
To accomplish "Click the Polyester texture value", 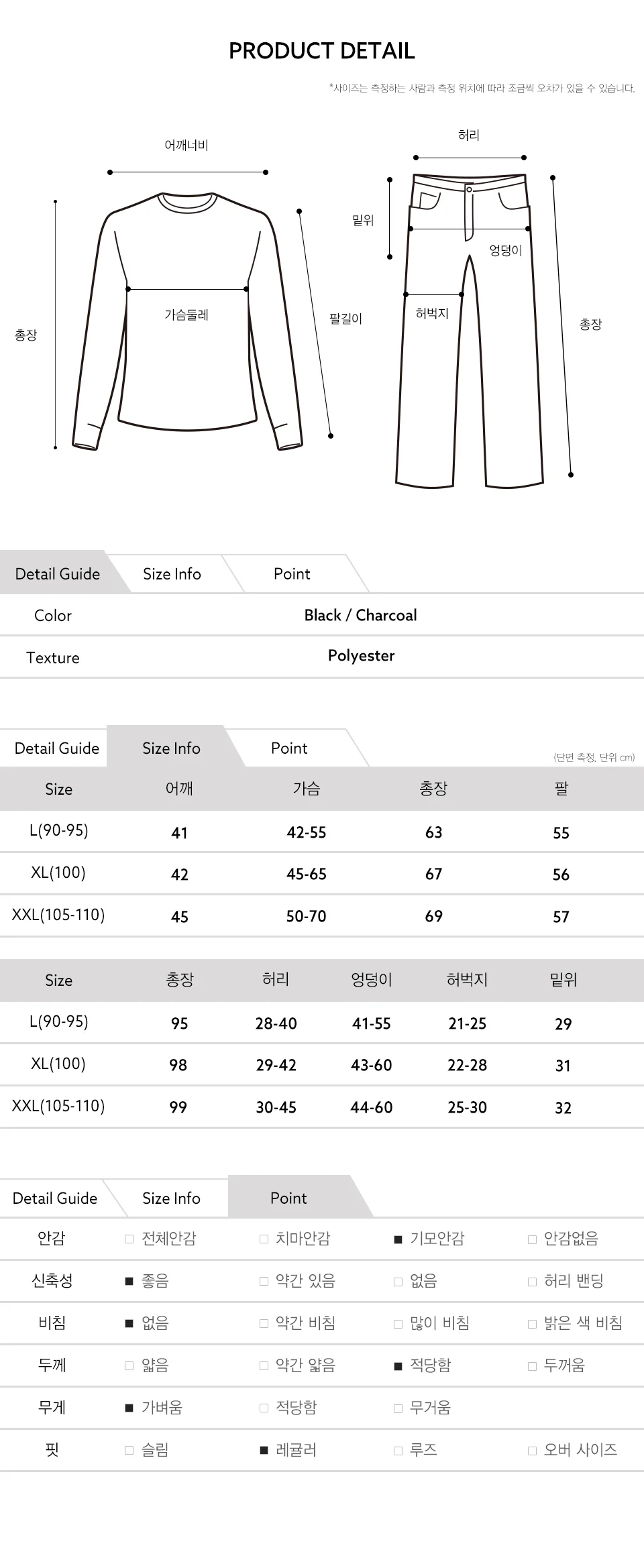I will pos(361,656).
